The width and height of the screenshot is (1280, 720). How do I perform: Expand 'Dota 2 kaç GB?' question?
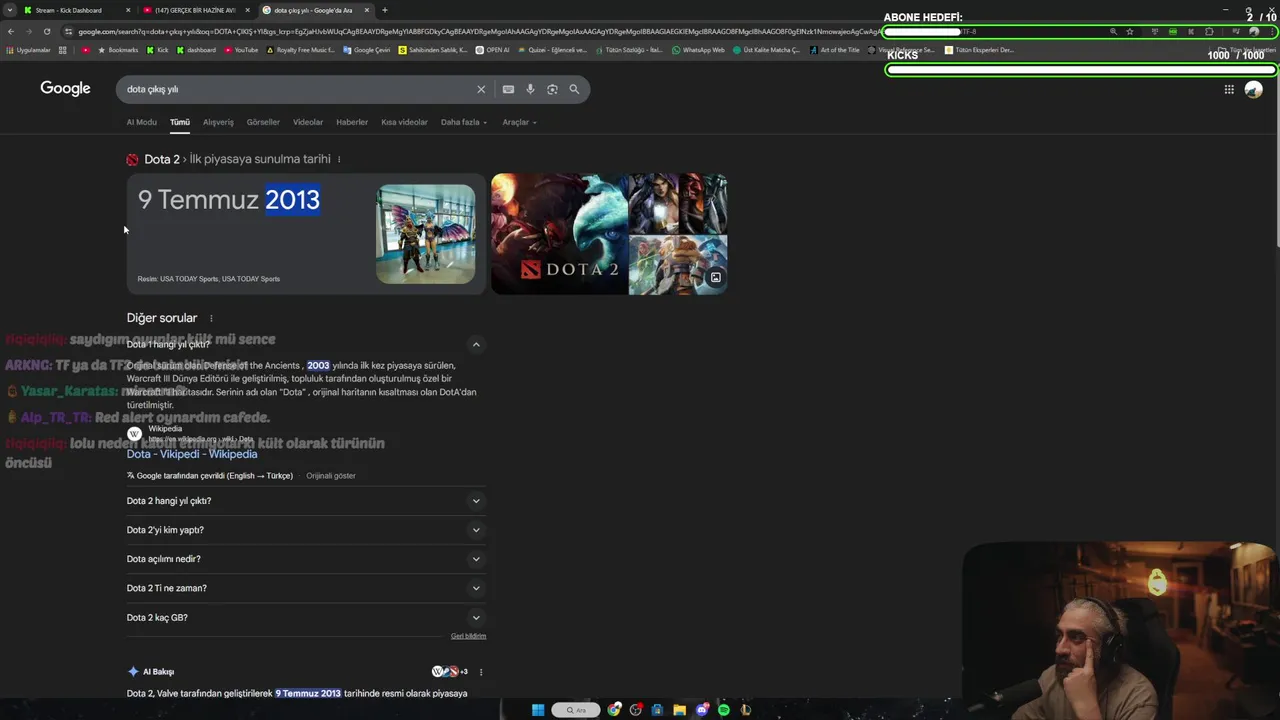pyautogui.click(x=306, y=617)
